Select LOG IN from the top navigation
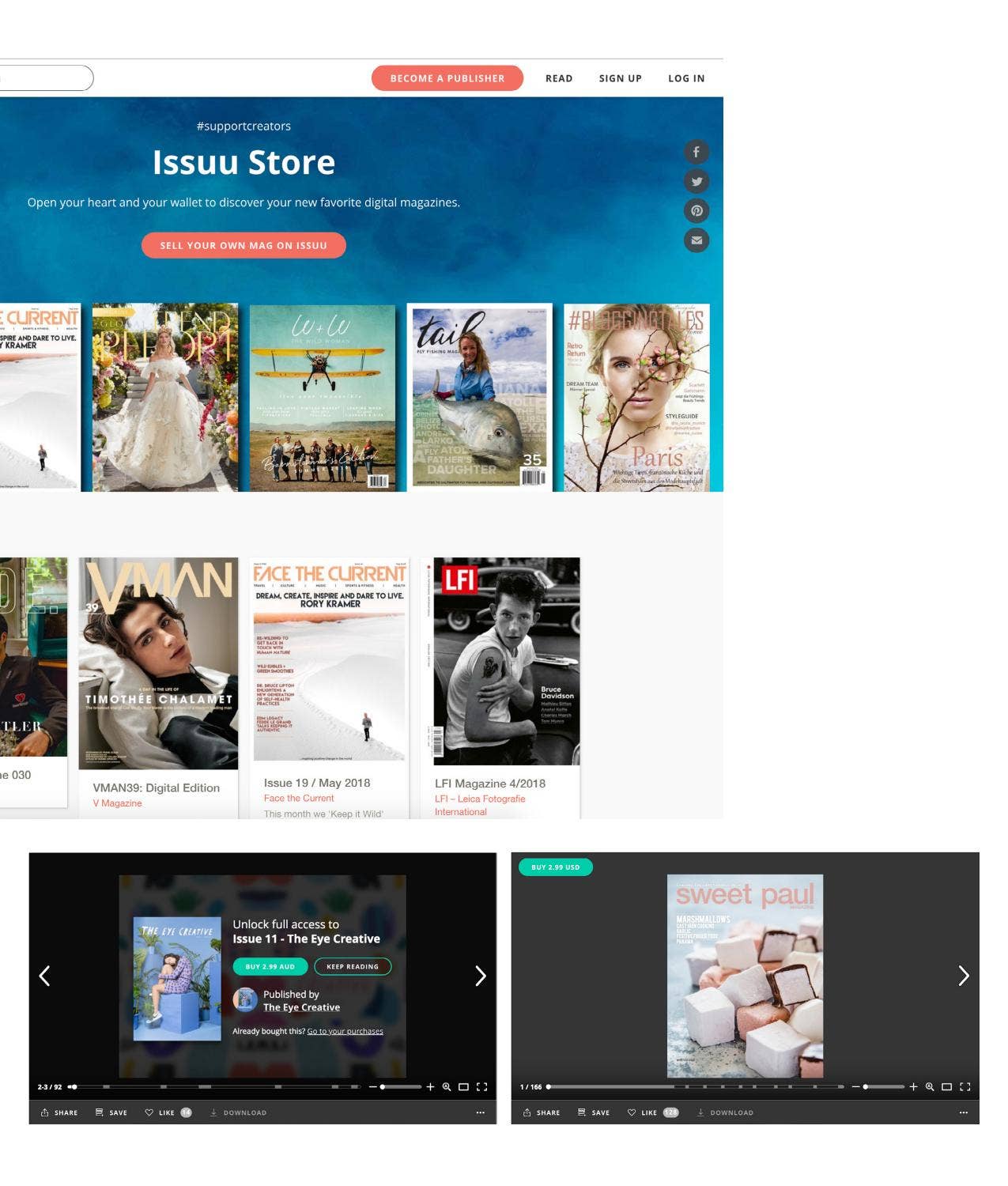This screenshot has width=1008, height=1186. pos(685,78)
